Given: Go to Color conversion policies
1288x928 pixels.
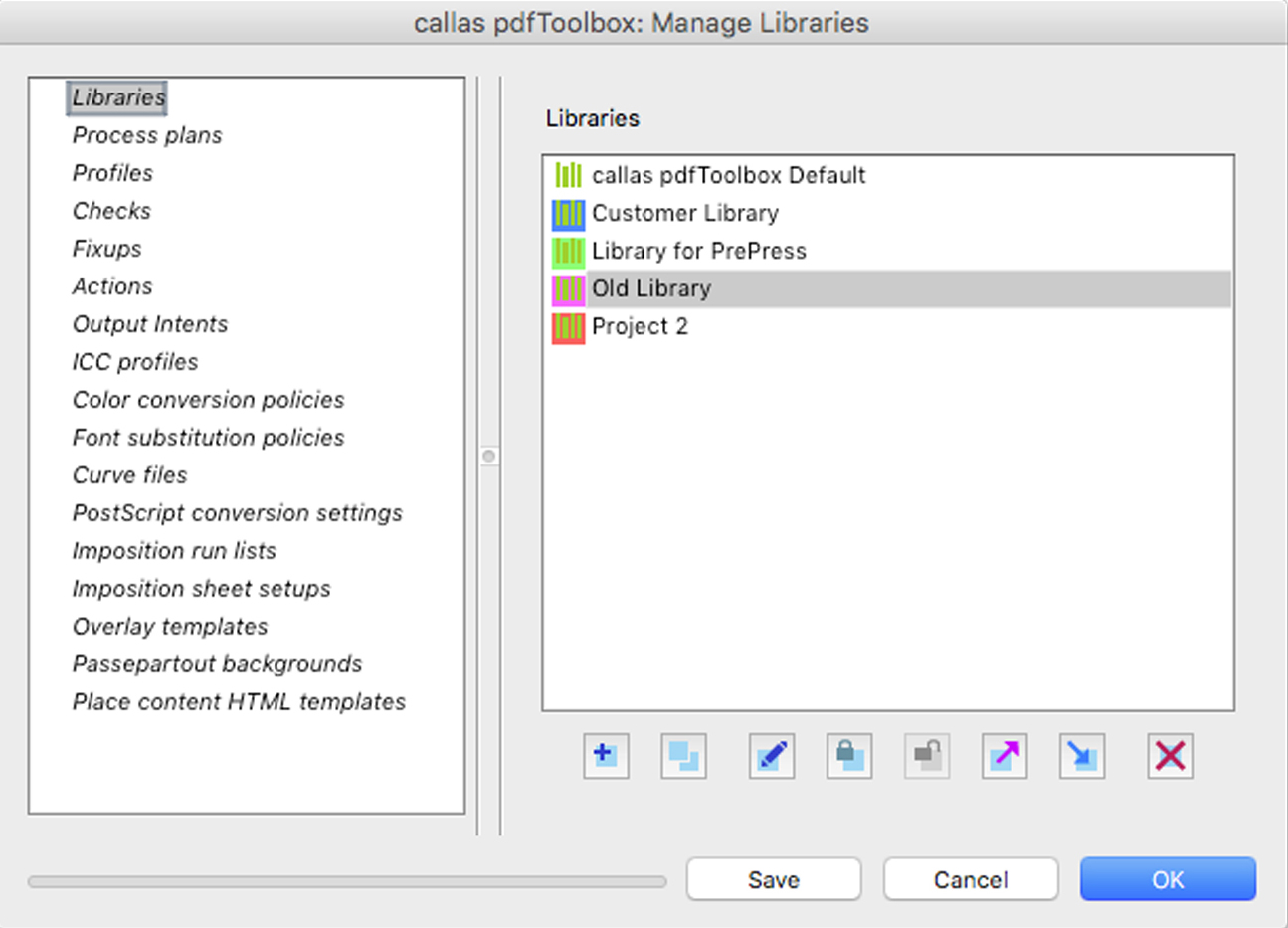Looking at the screenshot, I should pos(208,401).
